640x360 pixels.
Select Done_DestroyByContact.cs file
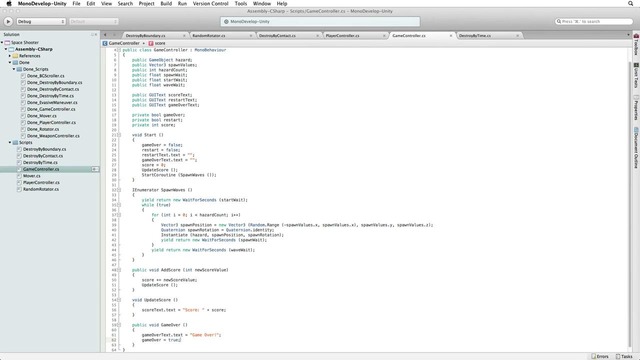pyautogui.click(x=53, y=89)
